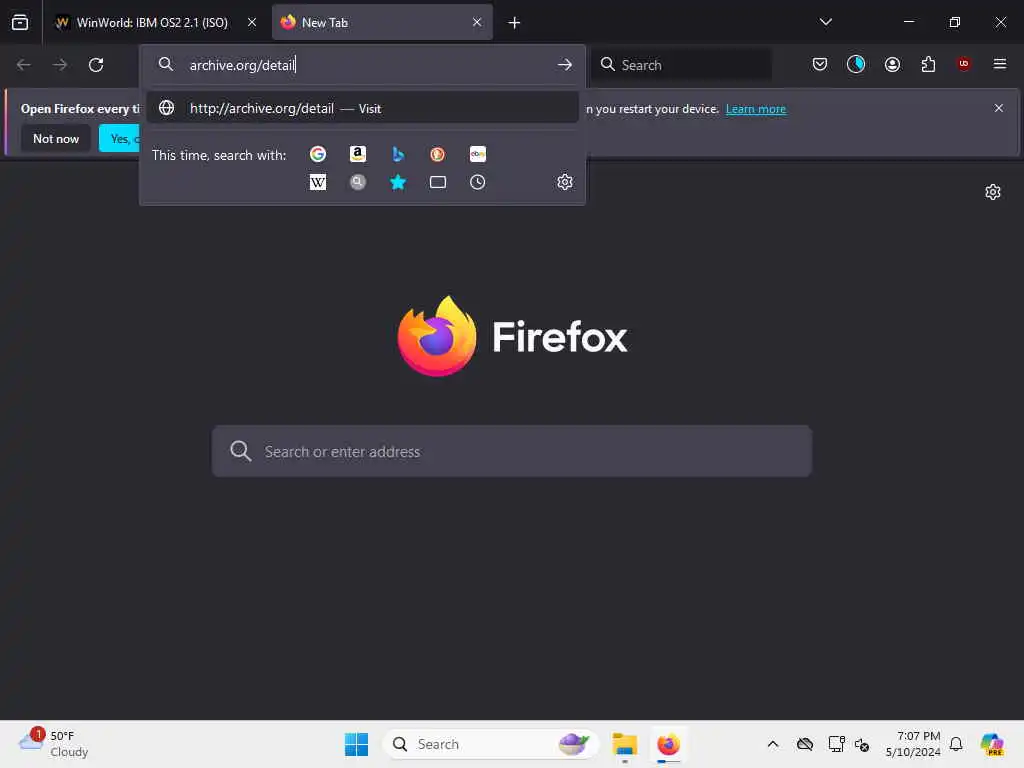1024x768 pixels.
Task: Click into the address bar text archive.org/detail
Action: [x=242, y=65]
